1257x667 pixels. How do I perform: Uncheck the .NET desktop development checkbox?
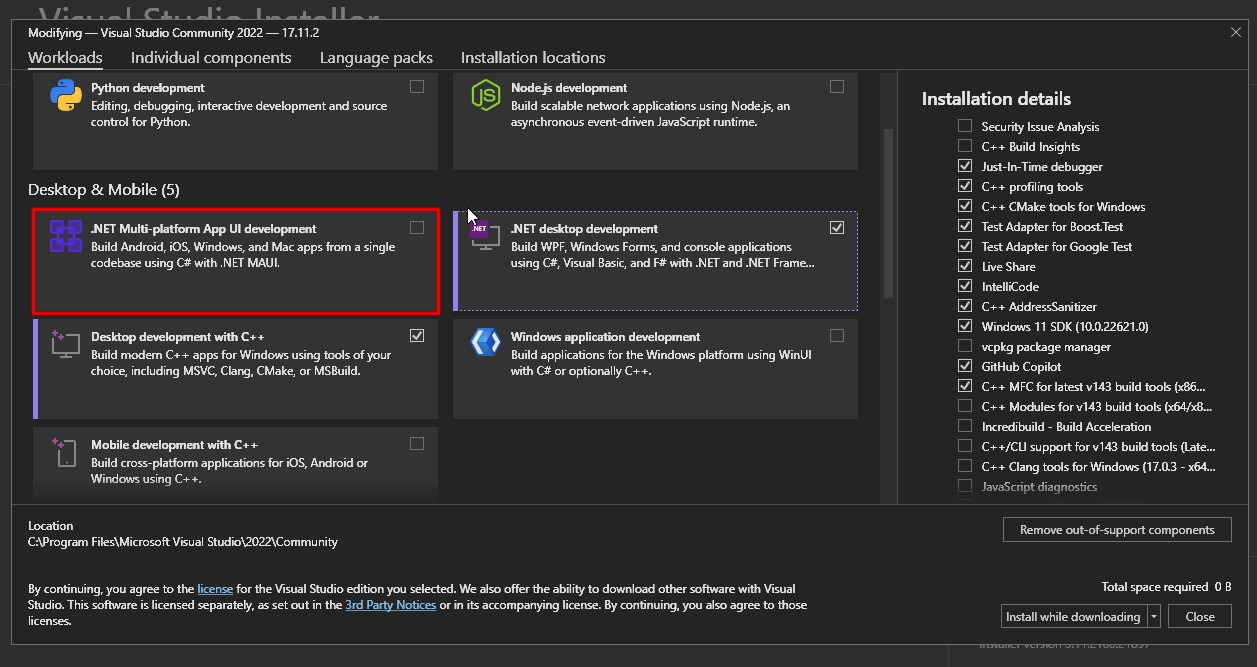coord(837,228)
